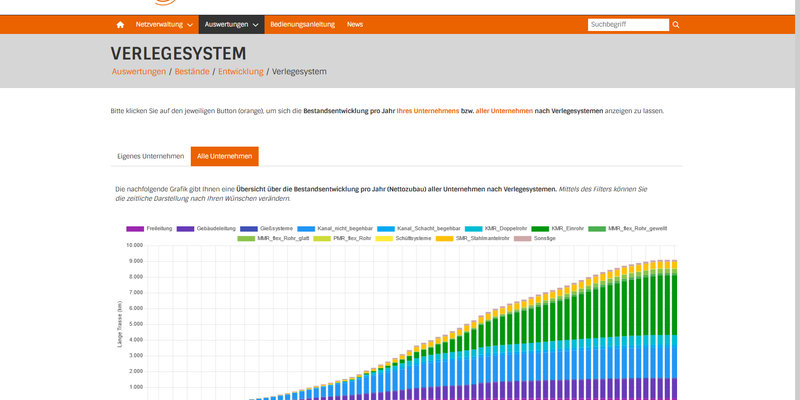Toggle the Freileitung legend series
The height and width of the screenshot is (400, 800).
(x=149, y=229)
